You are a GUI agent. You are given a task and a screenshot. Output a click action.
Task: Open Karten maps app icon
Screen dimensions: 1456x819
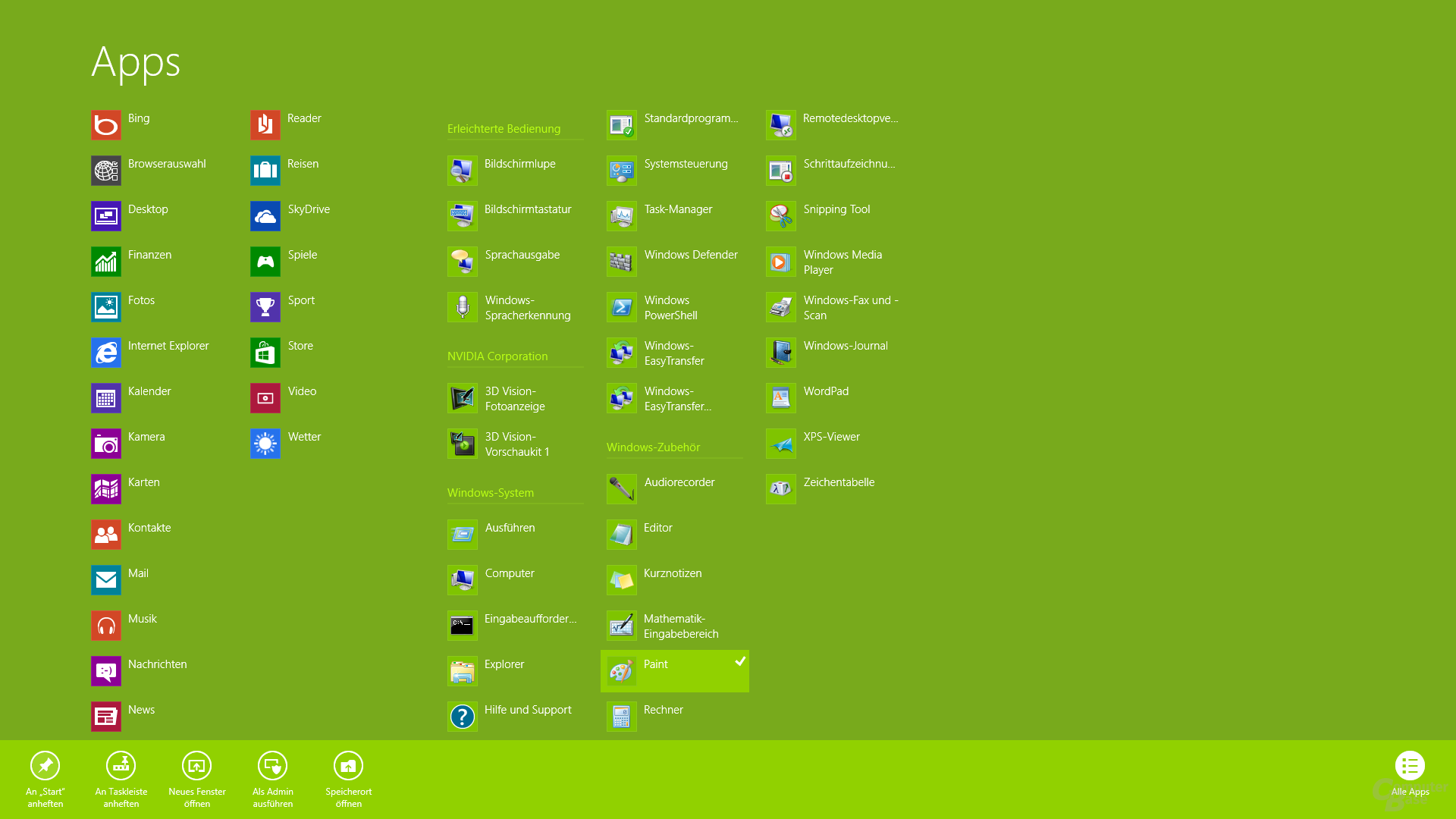(x=105, y=489)
